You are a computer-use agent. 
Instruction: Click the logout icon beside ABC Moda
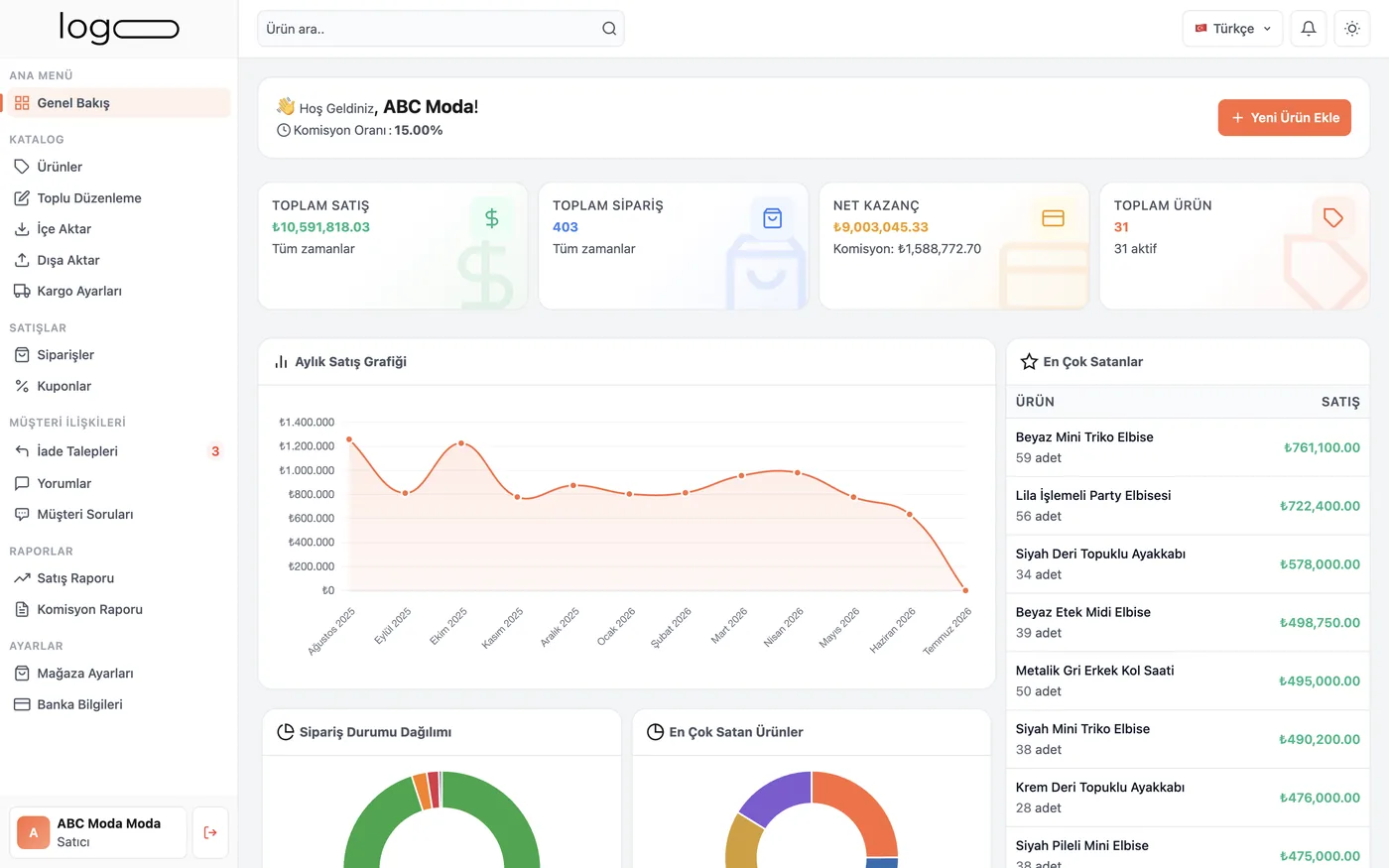click(210, 832)
